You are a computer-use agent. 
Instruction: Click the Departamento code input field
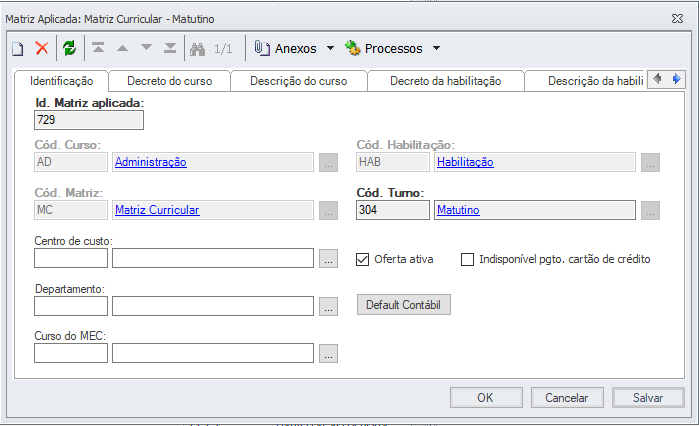coord(71,306)
